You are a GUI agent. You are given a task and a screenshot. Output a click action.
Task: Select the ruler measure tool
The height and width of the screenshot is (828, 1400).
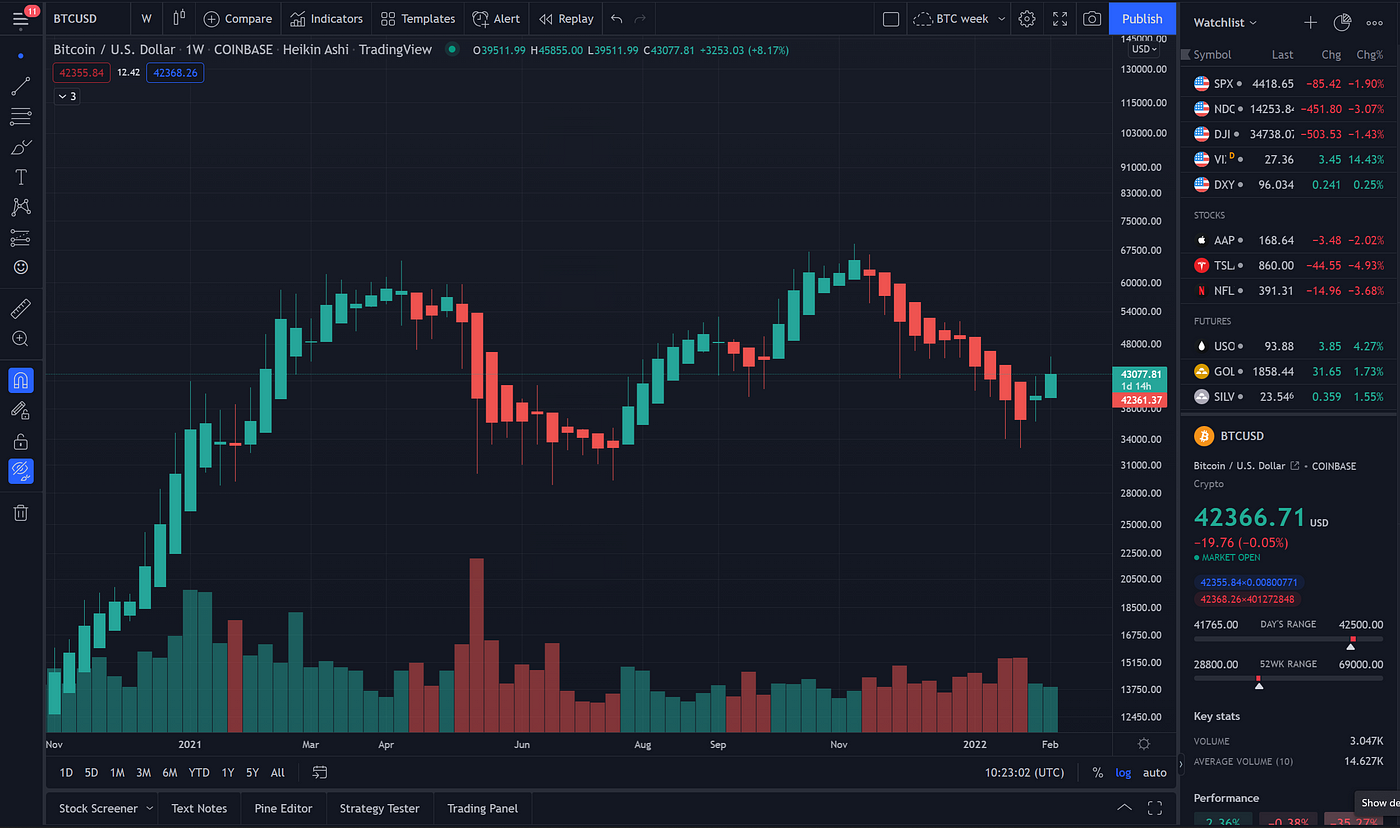[21, 309]
